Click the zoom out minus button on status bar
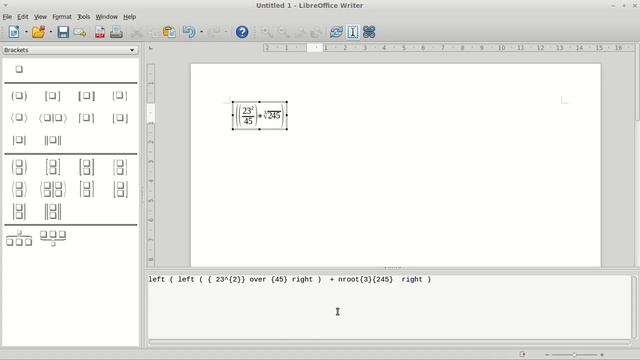 tap(547, 355)
